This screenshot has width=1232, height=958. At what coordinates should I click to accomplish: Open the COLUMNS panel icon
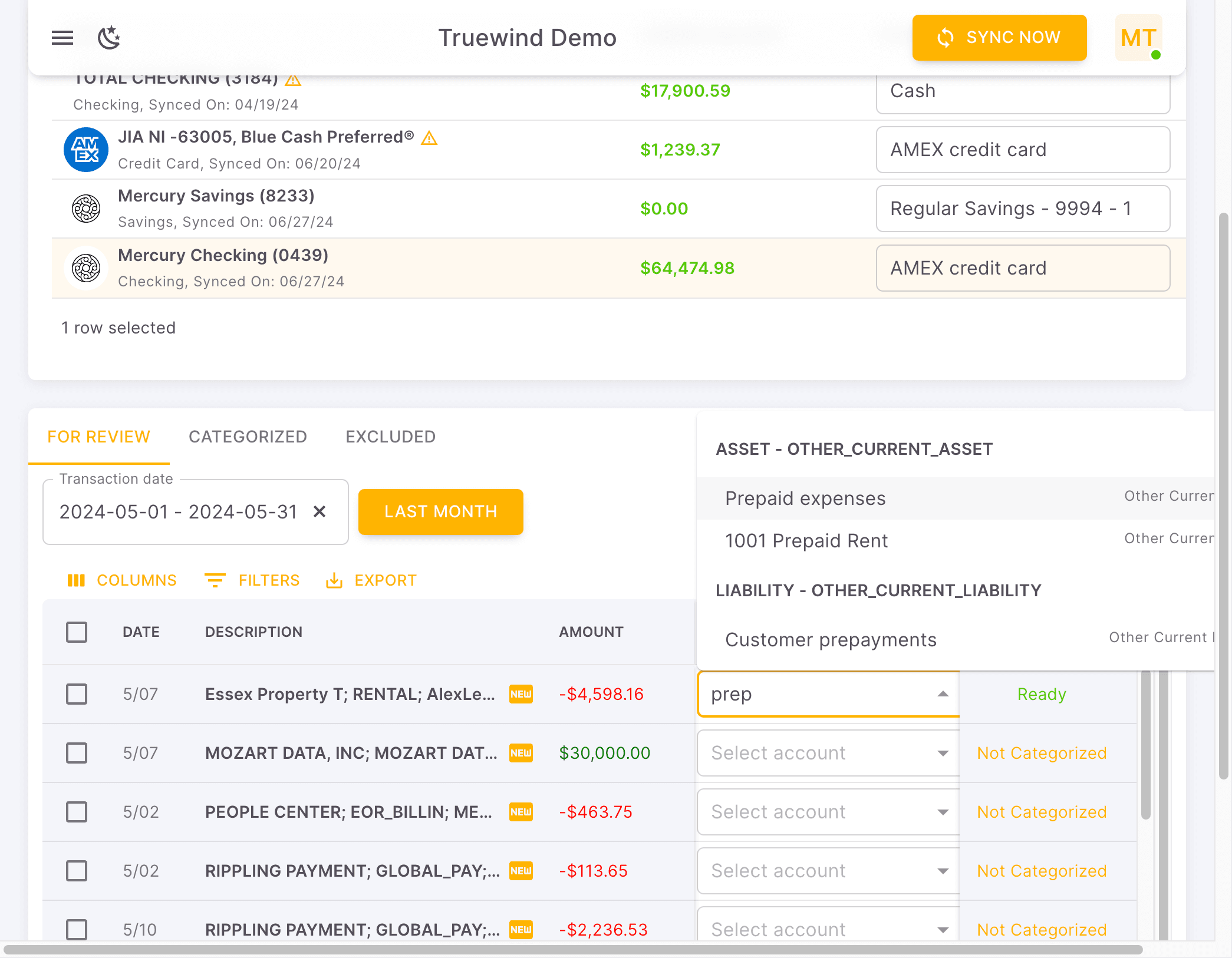tap(77, 580)
